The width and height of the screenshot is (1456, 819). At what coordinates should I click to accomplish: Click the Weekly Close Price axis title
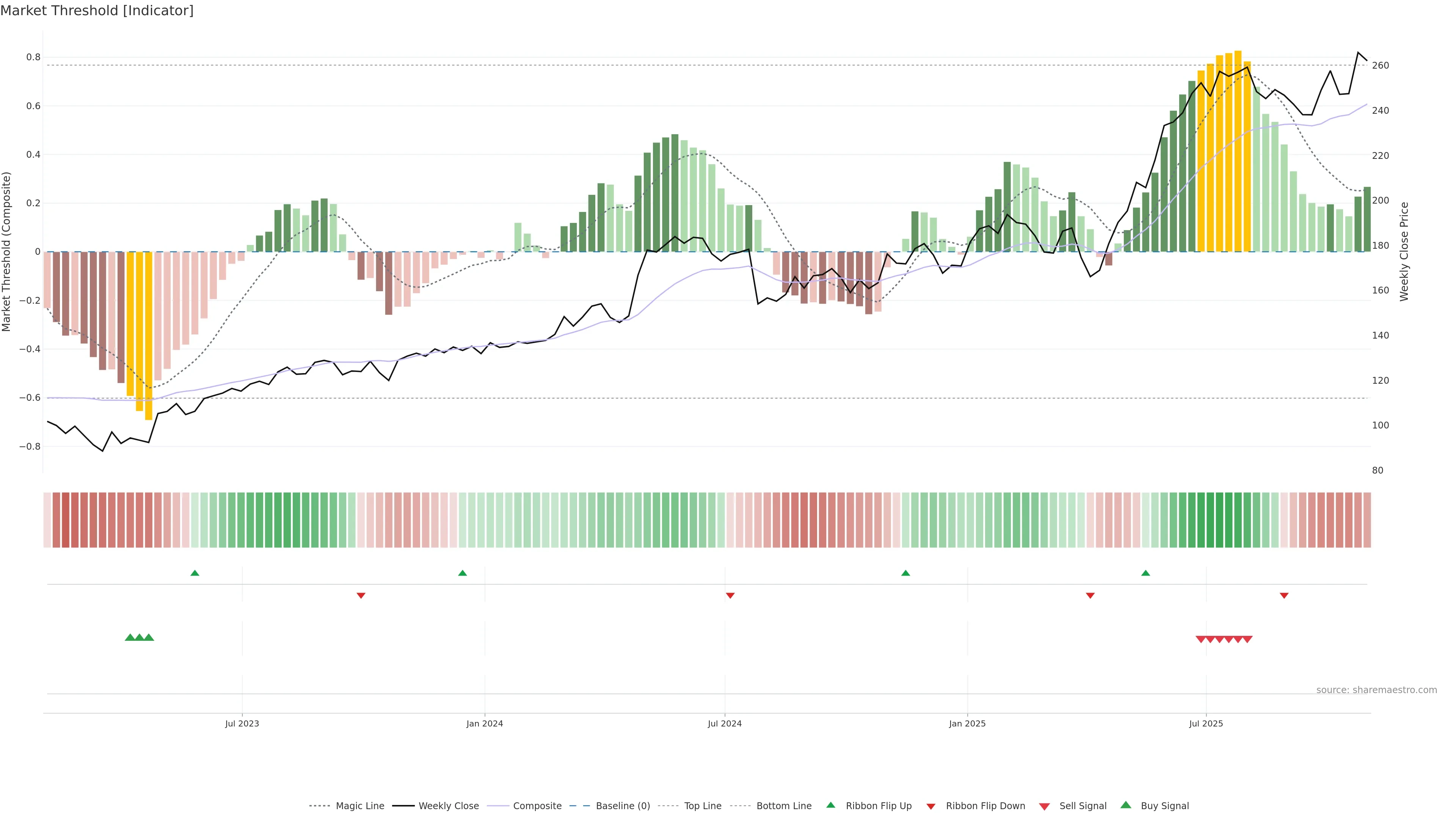1404,251
